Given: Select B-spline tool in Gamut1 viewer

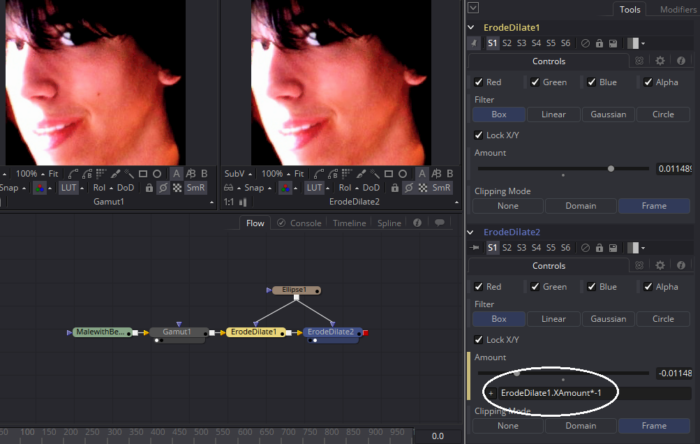Looking at the screenshot, I should [x=87, y=174].
